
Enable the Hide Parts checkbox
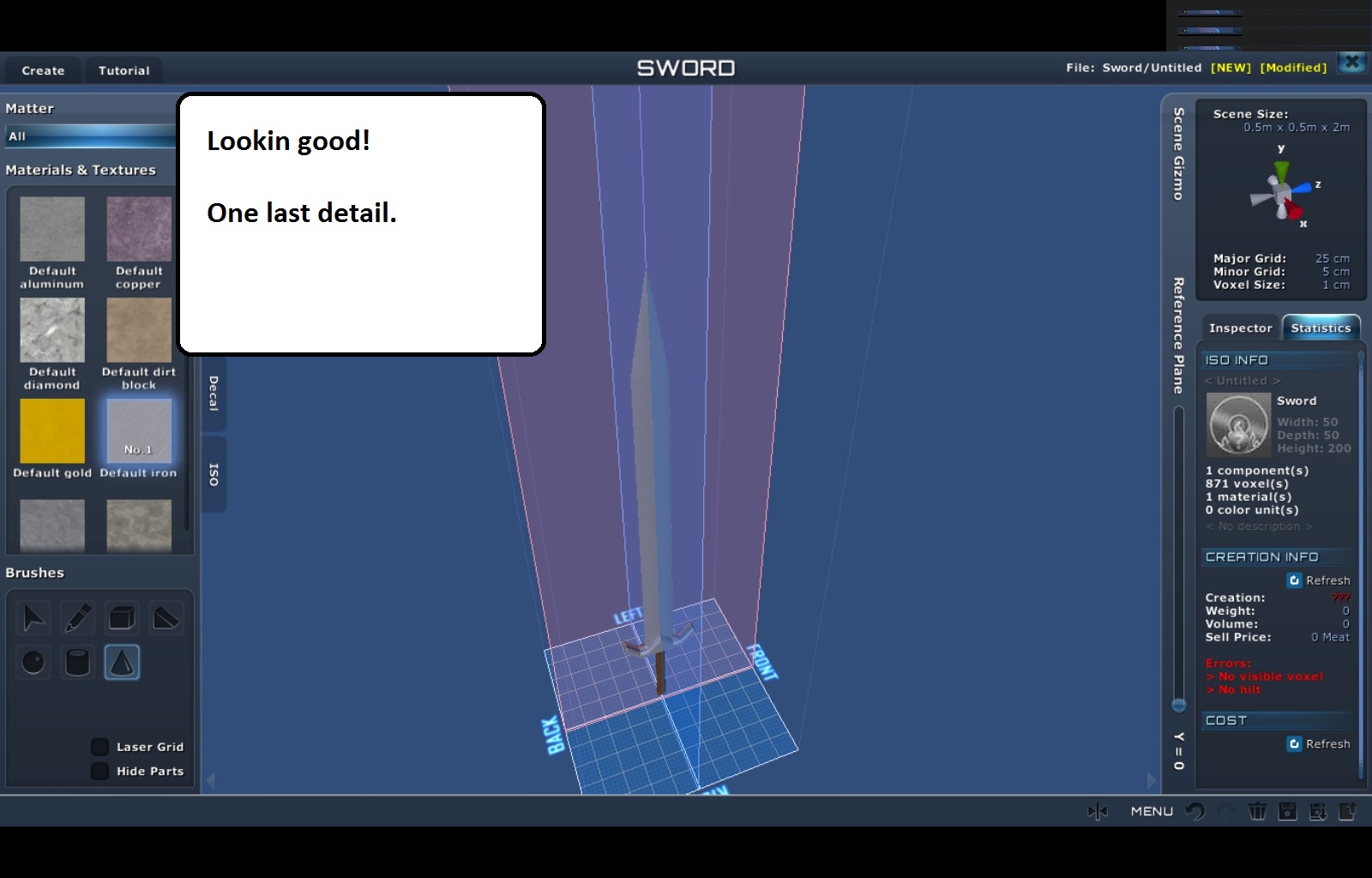pyautogui.click(x=100, y=771)
